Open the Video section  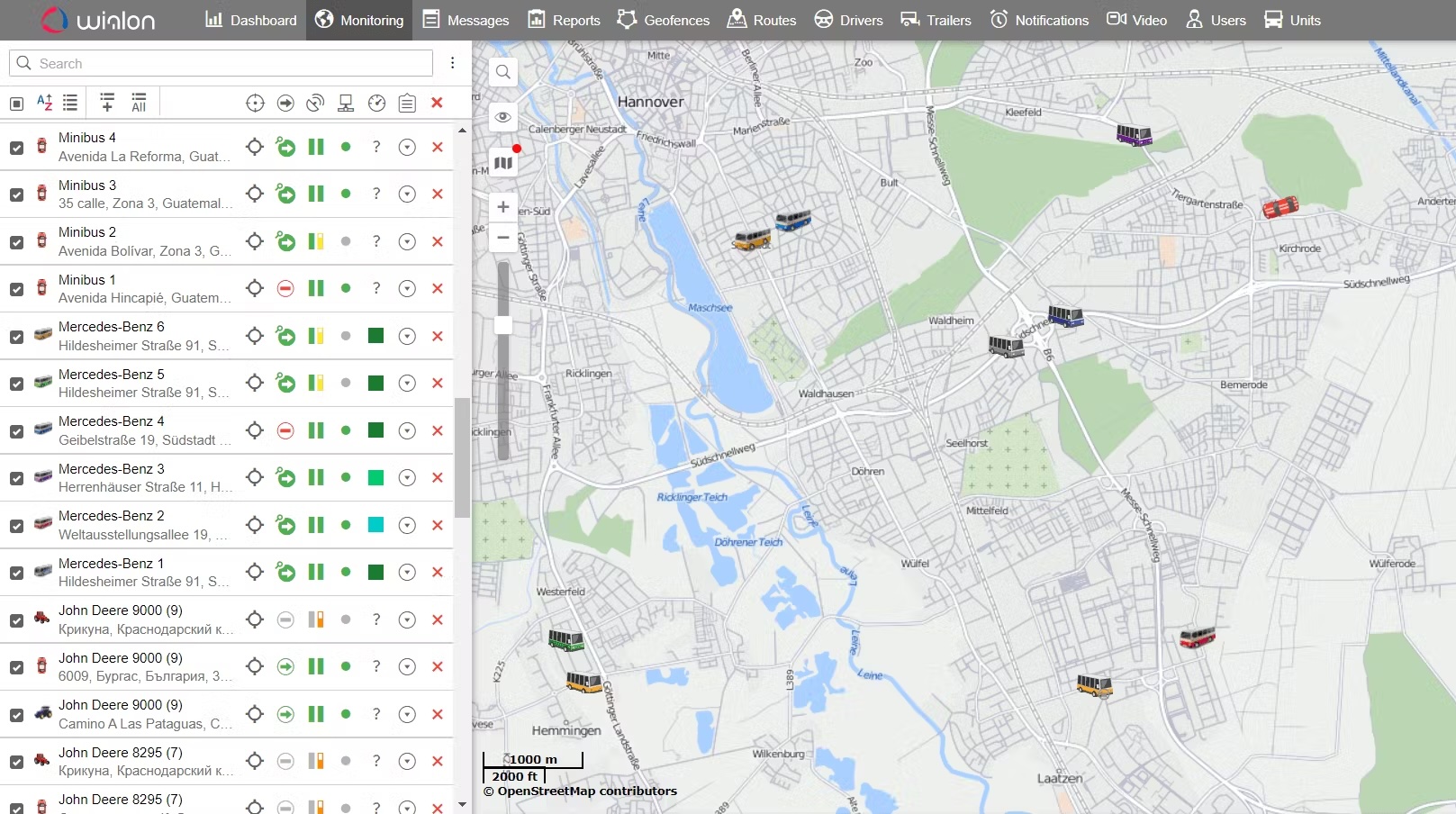(x=1136, y=20)
